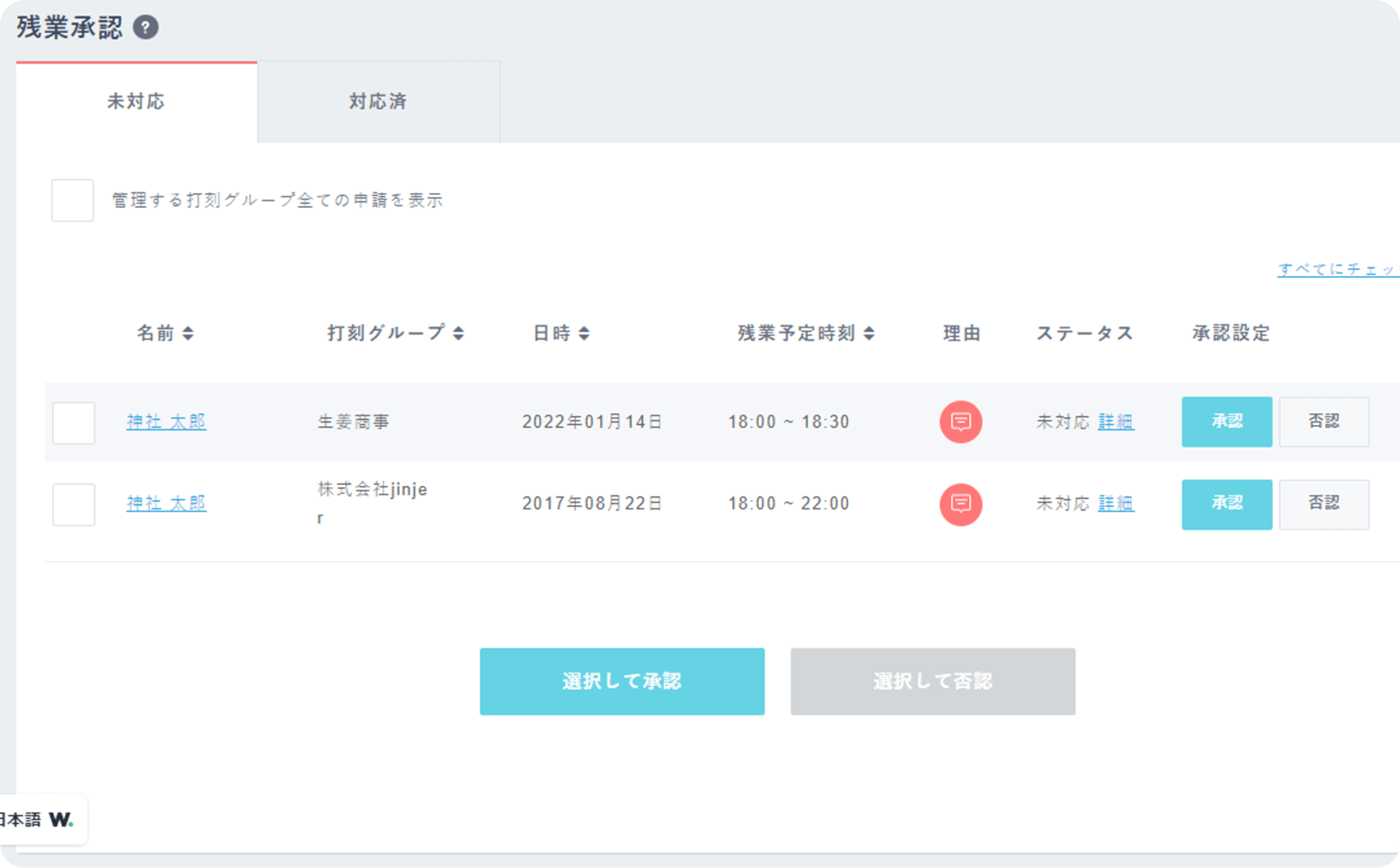Screen dimensions: 1400x868
Task: Check the 株式会社jinjer row checkbox
Action: pos(74,505)
